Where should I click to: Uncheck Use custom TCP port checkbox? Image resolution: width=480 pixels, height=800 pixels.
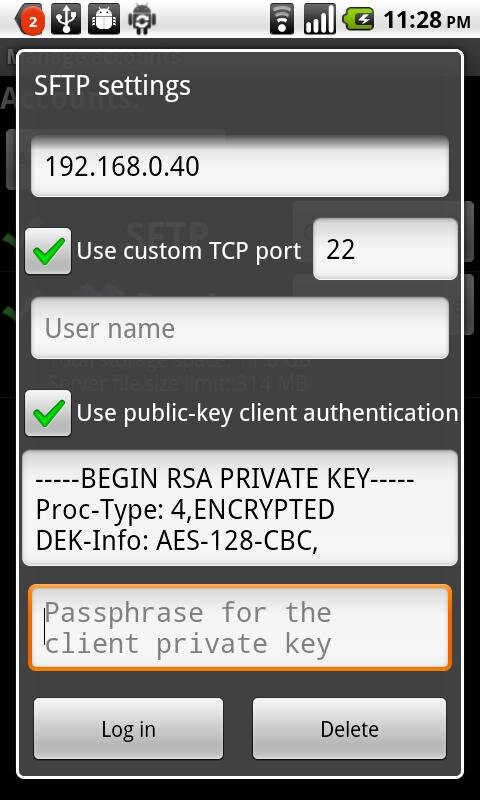pyautogui.click(x=48, y=251)
